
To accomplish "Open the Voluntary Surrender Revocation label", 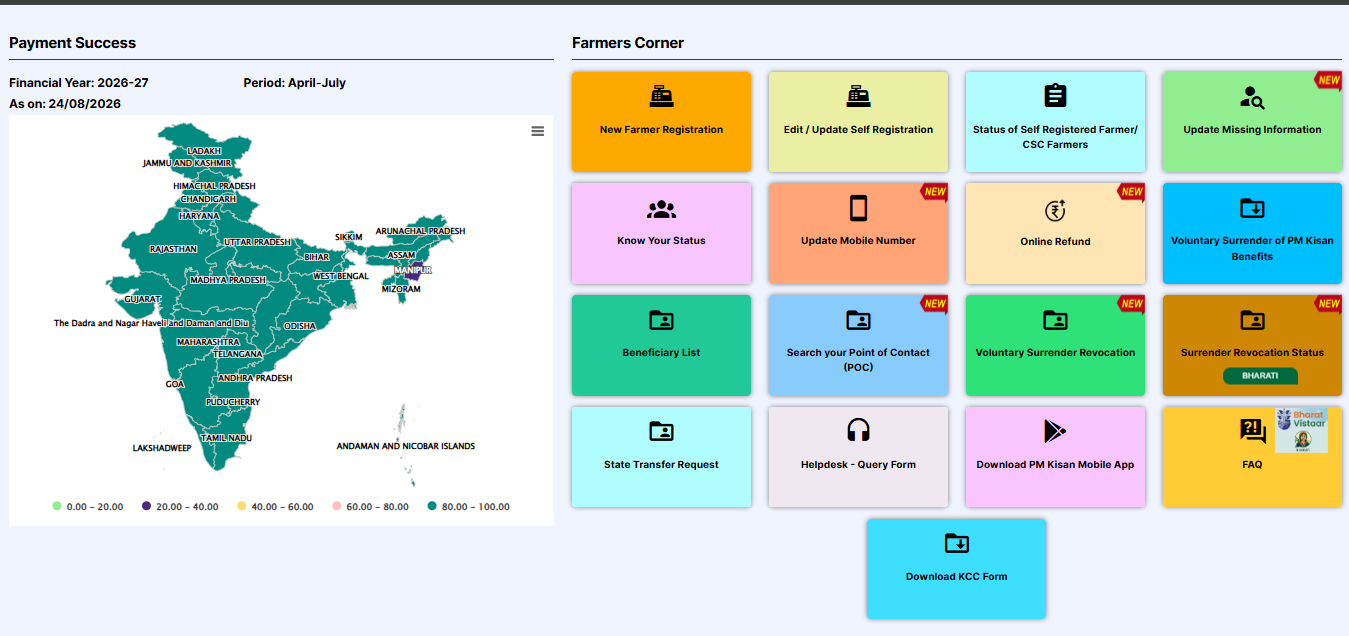I will click(1055, 352).
